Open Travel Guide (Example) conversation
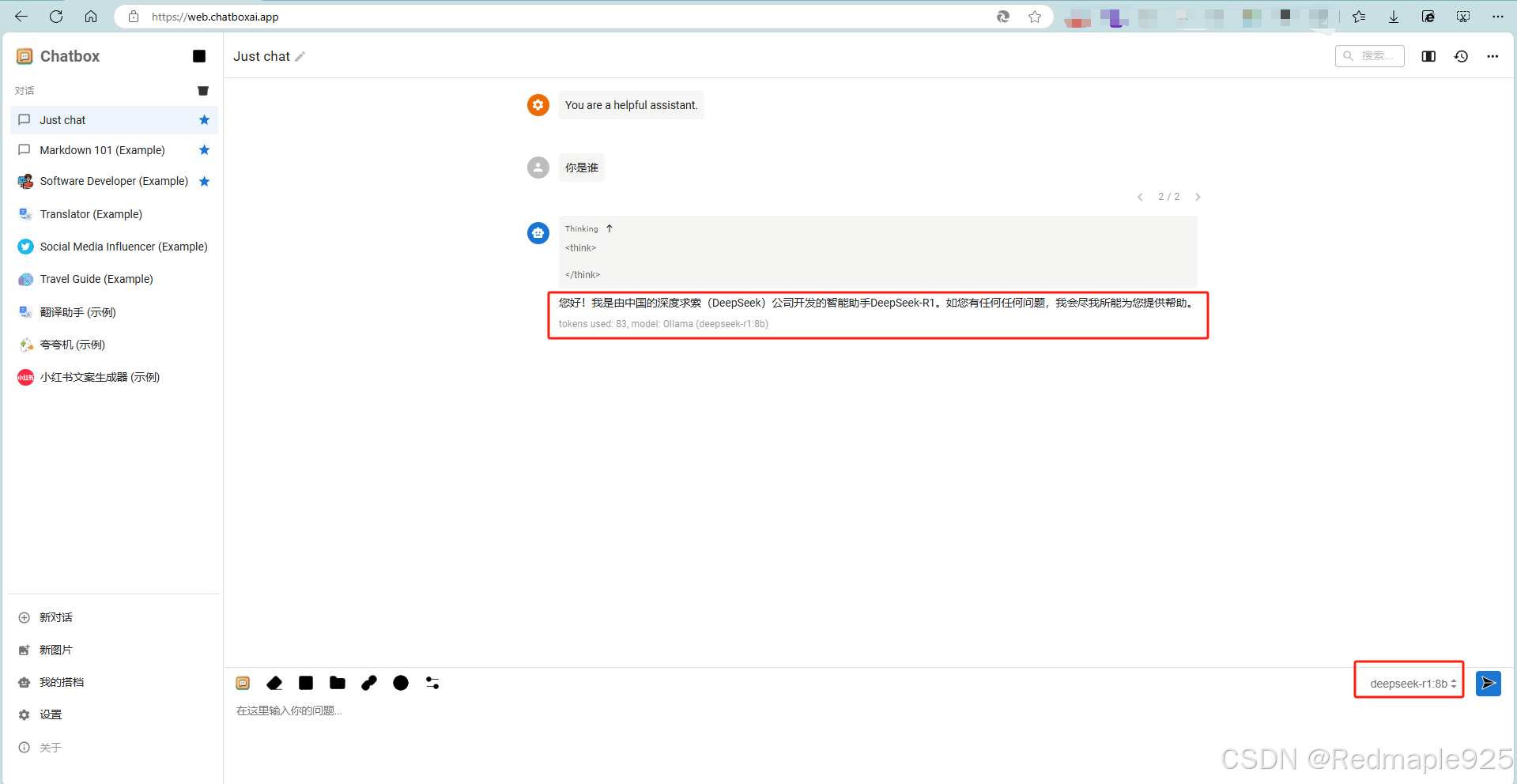 click(x=114, y=279)
